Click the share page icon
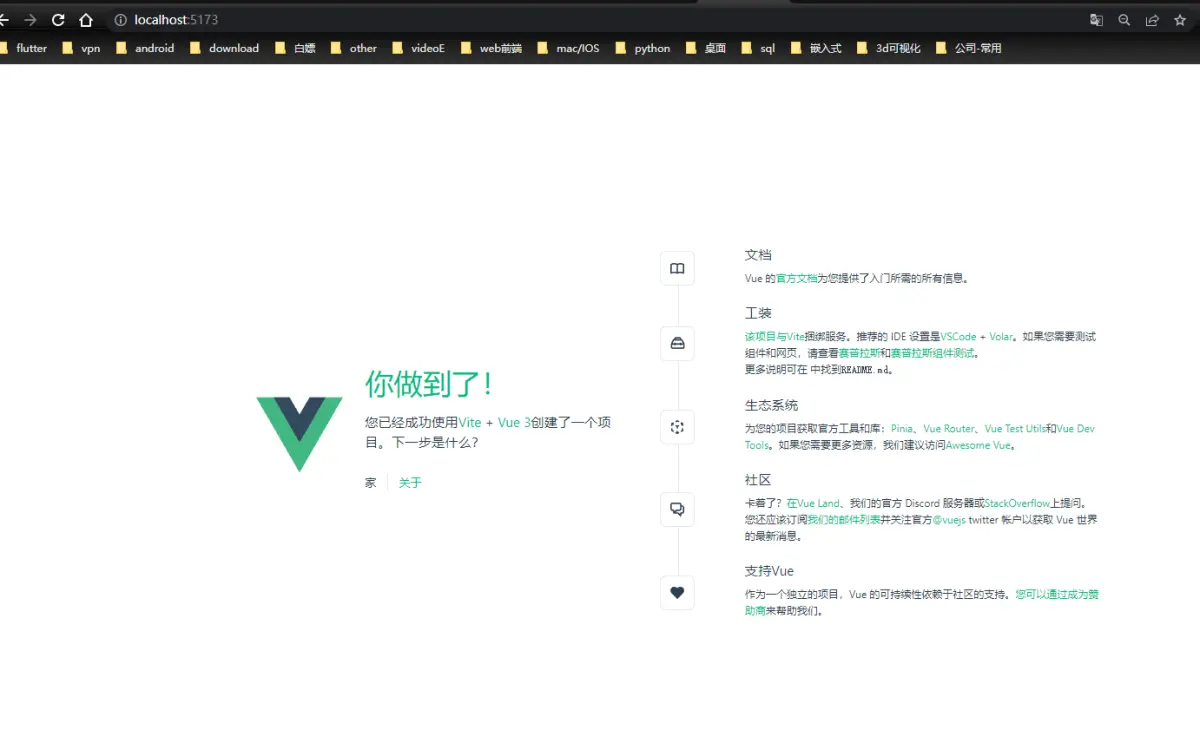This screenshot has height=750, width=1200. click(1152, 20)
